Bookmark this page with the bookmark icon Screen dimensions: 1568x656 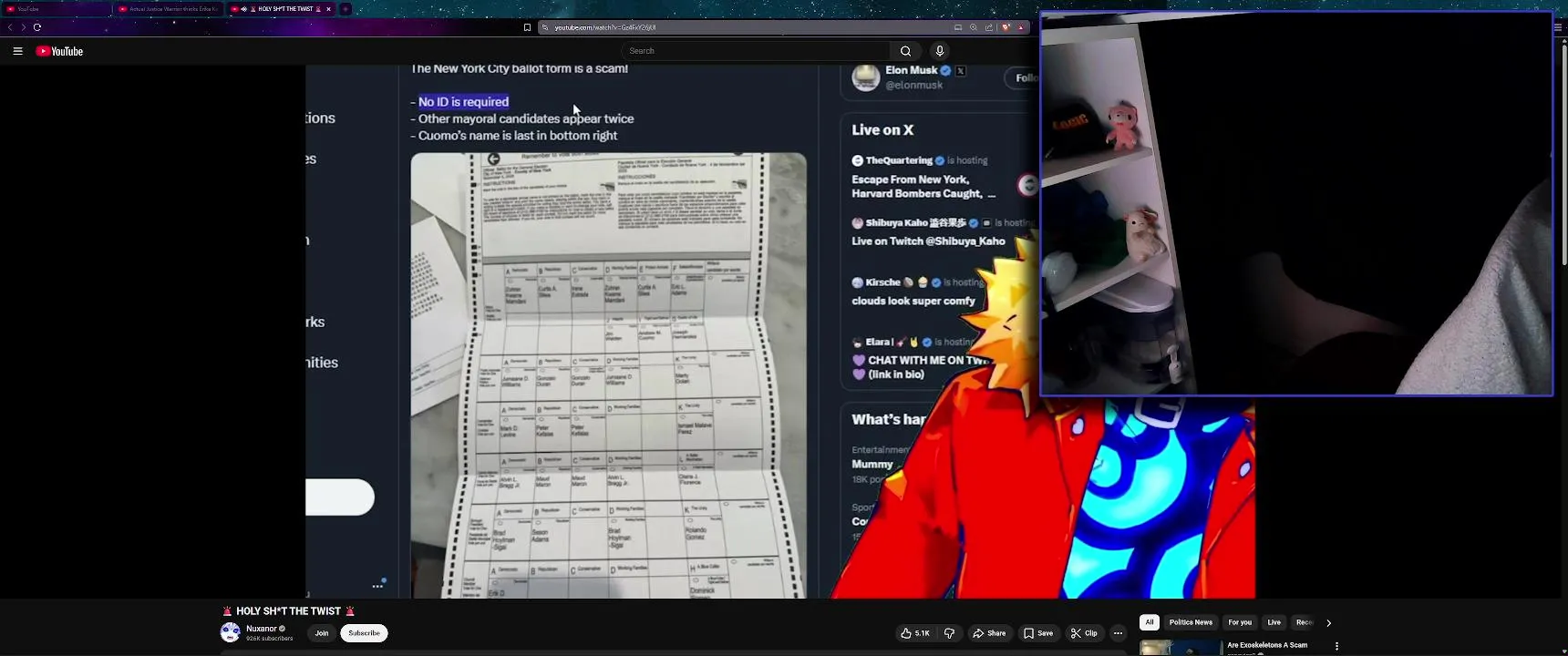click(527, 27)
